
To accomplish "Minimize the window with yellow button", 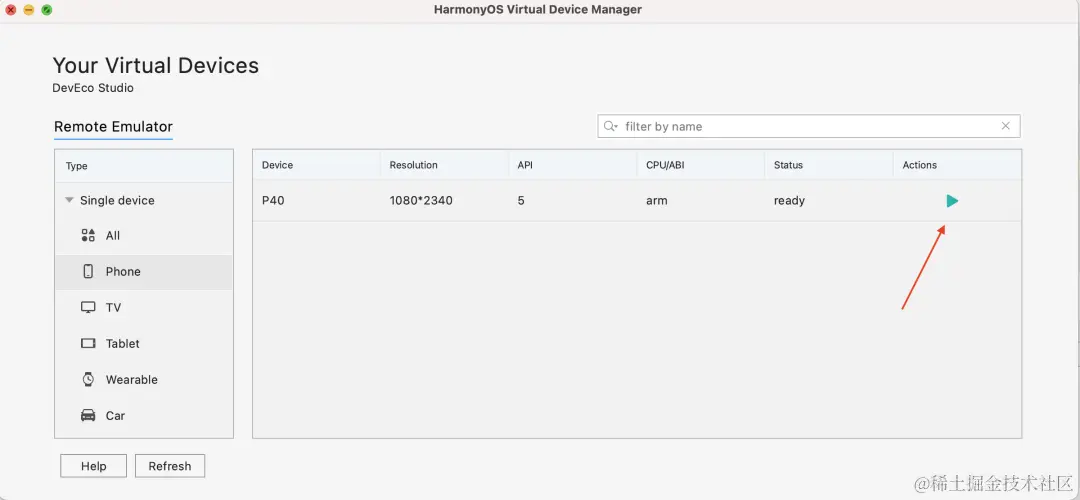I will click(28, 10).
